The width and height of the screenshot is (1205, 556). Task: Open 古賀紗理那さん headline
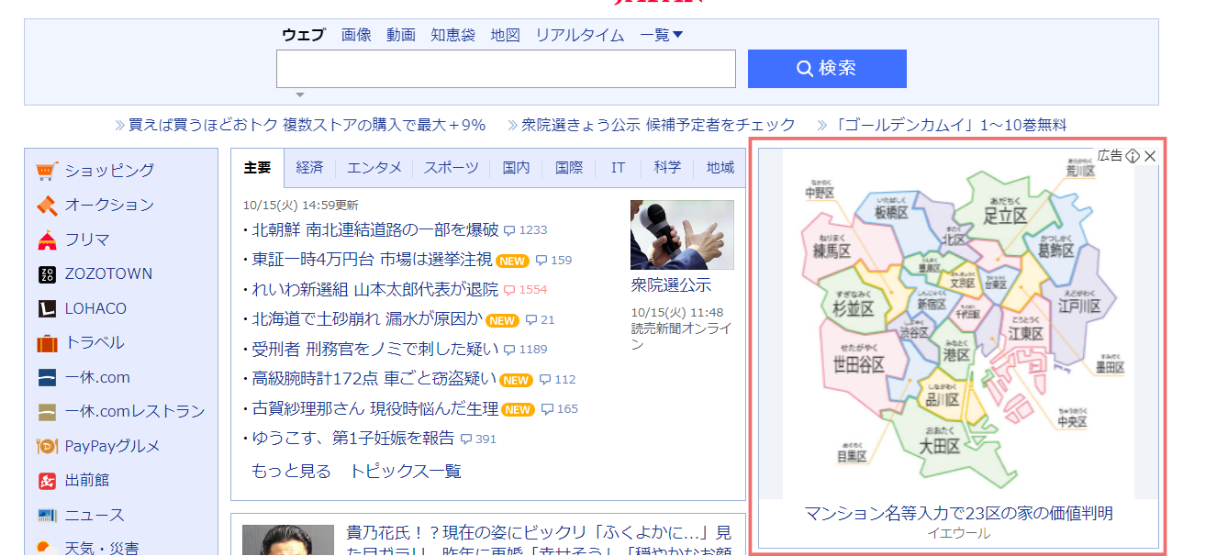tap(375, 409)
